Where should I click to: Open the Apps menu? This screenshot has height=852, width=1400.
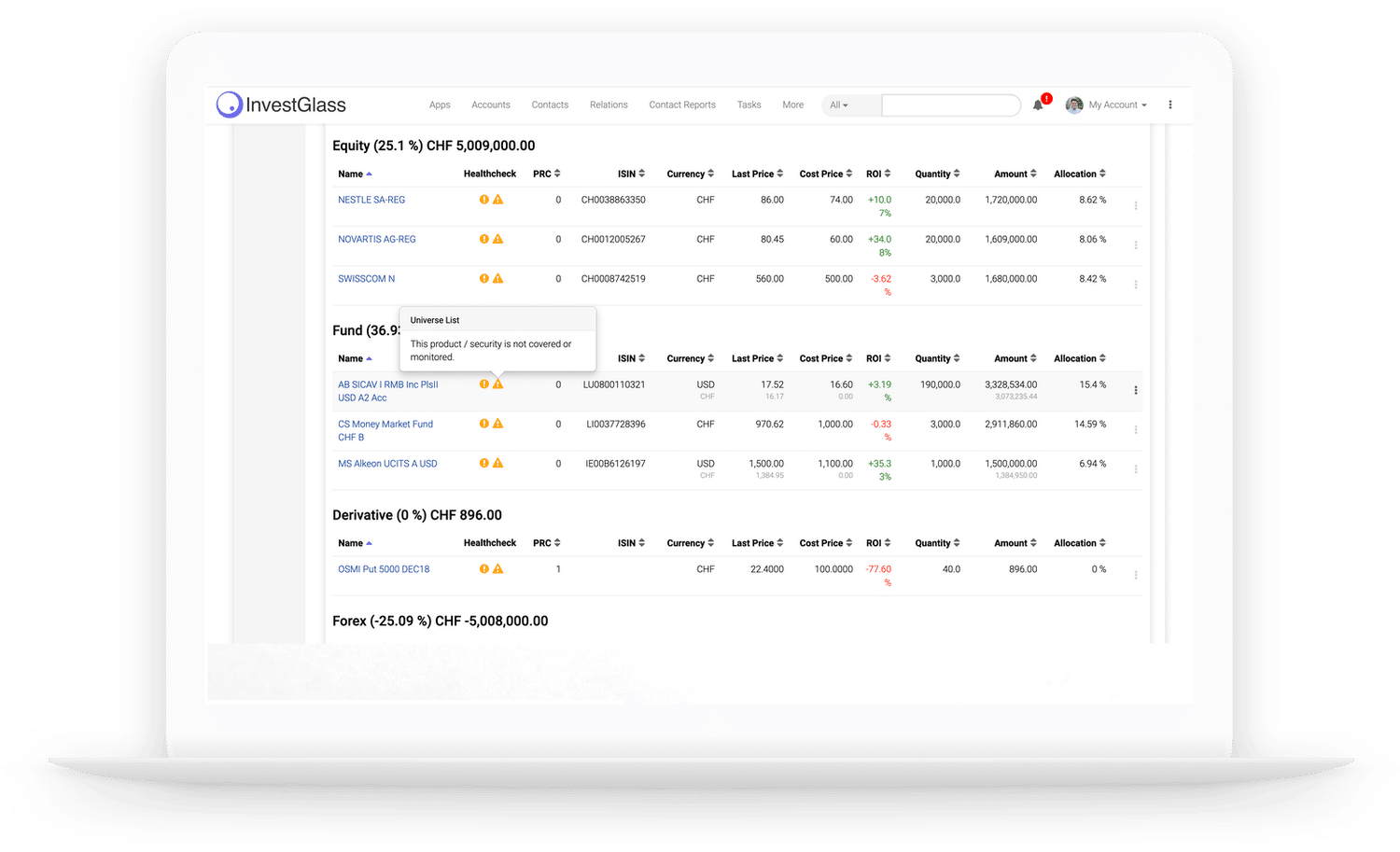pyautogui.click(x=440, y=105)
